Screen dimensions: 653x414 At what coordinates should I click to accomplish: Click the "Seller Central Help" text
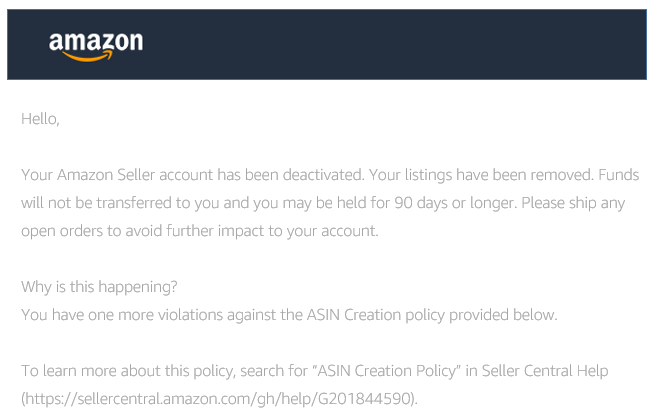[545, 371]
